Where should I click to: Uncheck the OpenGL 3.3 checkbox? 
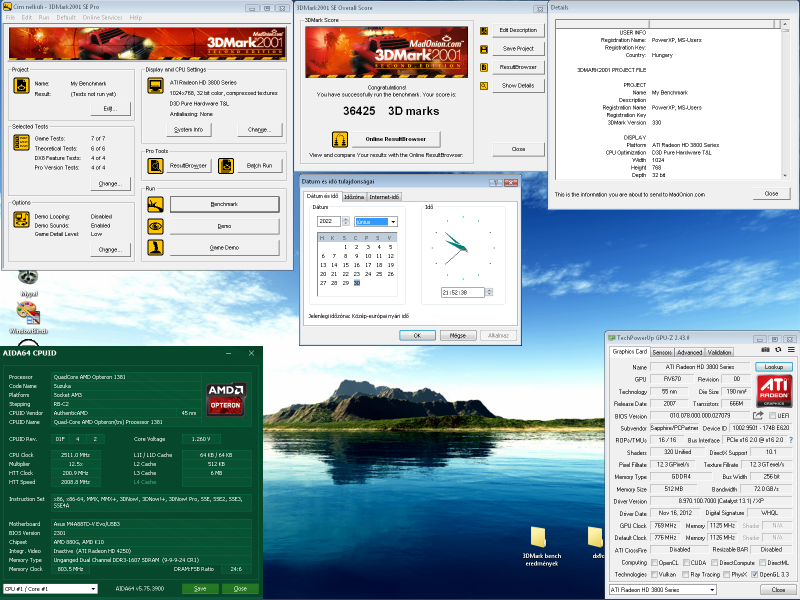tap(755, 574)
